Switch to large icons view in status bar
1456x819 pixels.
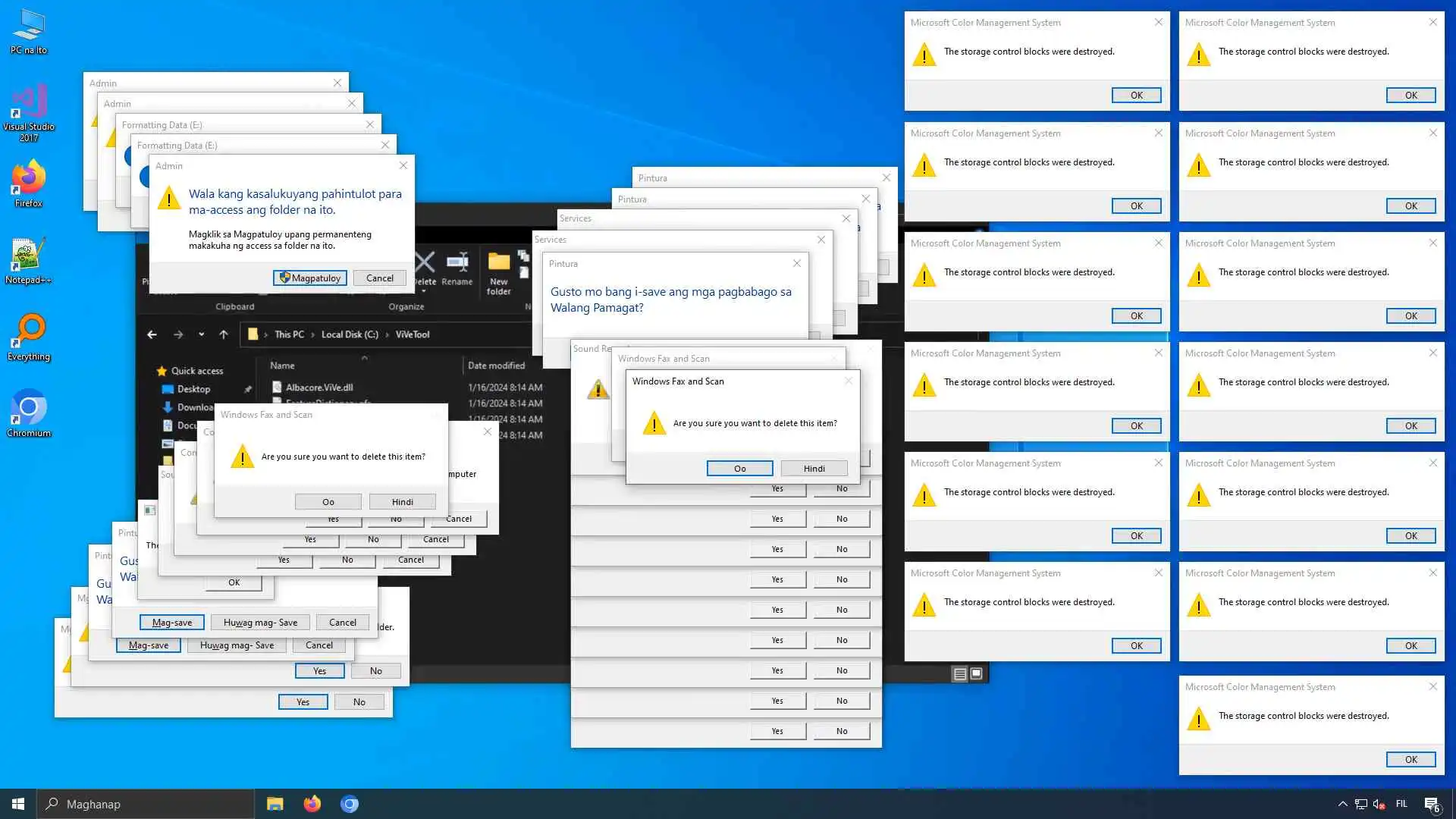point(977,673)
